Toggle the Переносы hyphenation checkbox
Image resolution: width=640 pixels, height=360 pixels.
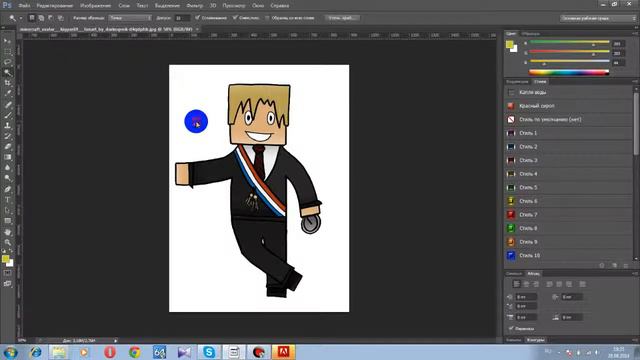(511, 328)
